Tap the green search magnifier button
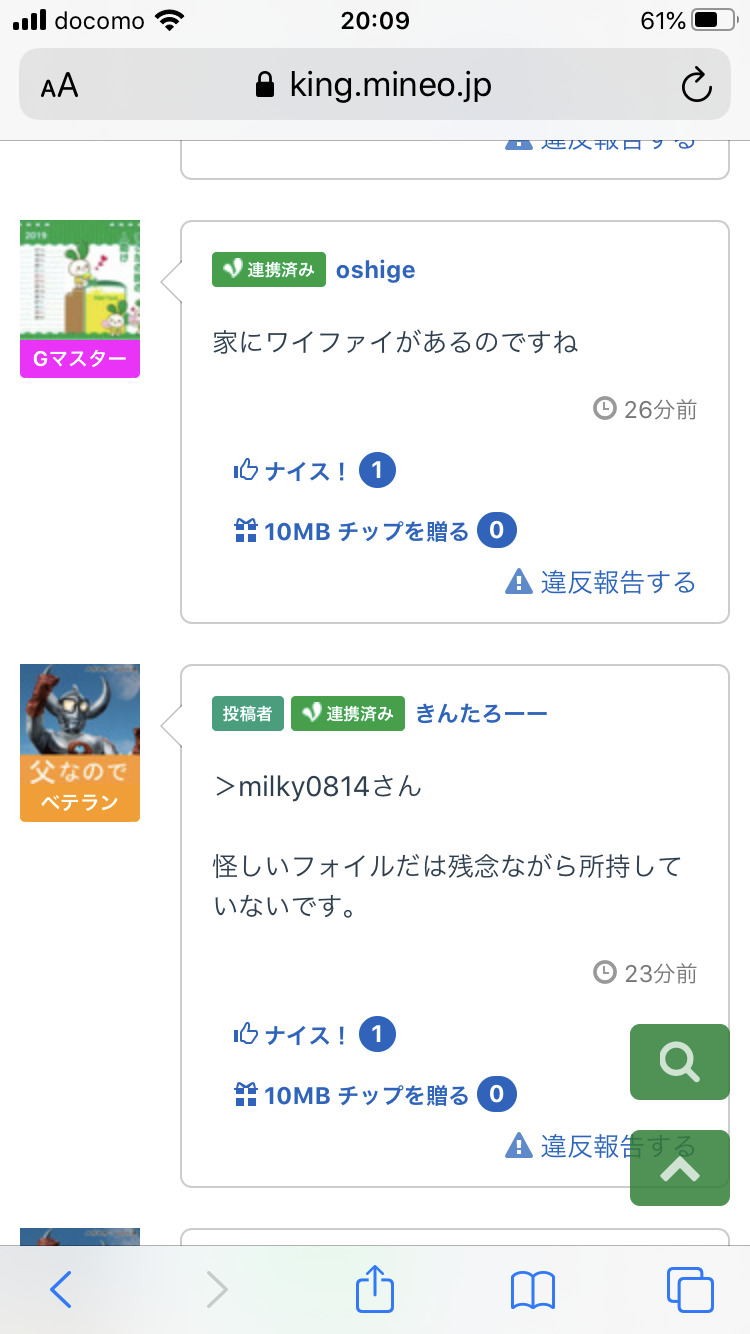Image resolution: width=750 pixels, height=1334 pixels. (x=680, y=1062)
